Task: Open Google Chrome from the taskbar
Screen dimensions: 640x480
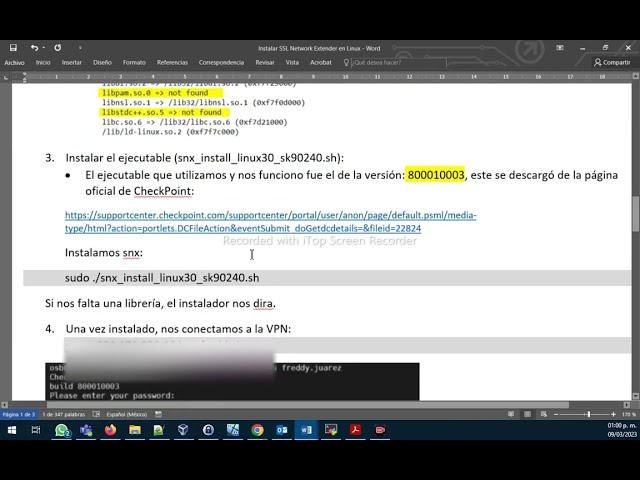Action: [x=257, y=430]
